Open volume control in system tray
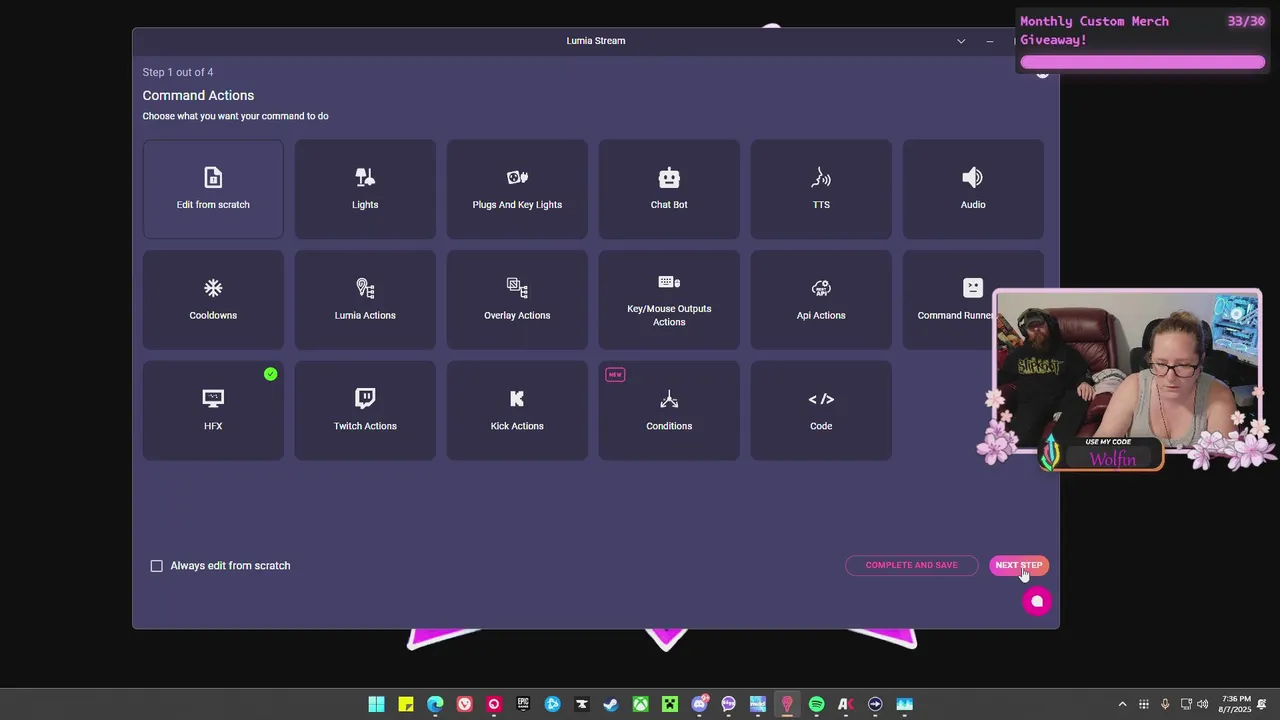This screenshot has width=1280, height=720. point(1202,704)
